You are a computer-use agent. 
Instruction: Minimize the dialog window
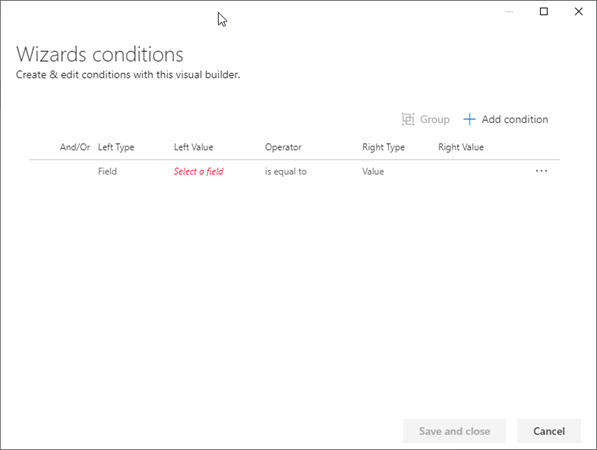tap(509, 11)
